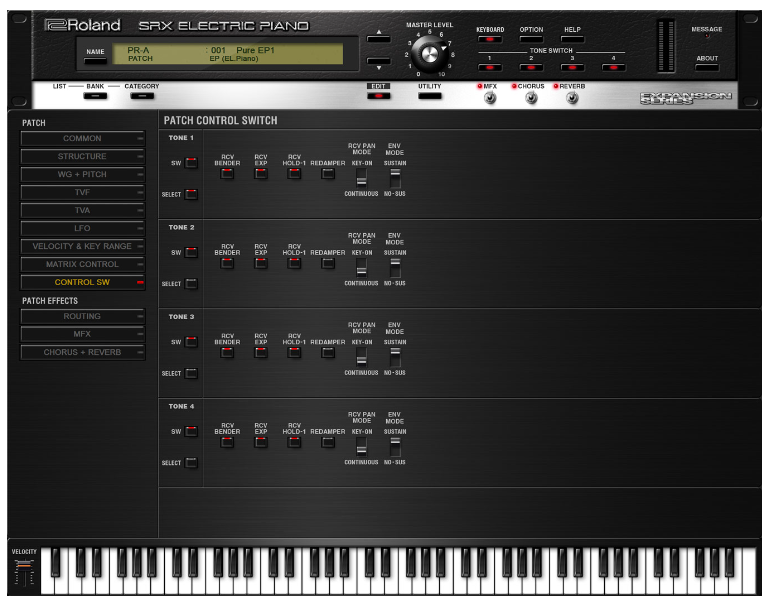Open the MFX effects page
This screenshot has width=776, height=610.
(83, 334)
